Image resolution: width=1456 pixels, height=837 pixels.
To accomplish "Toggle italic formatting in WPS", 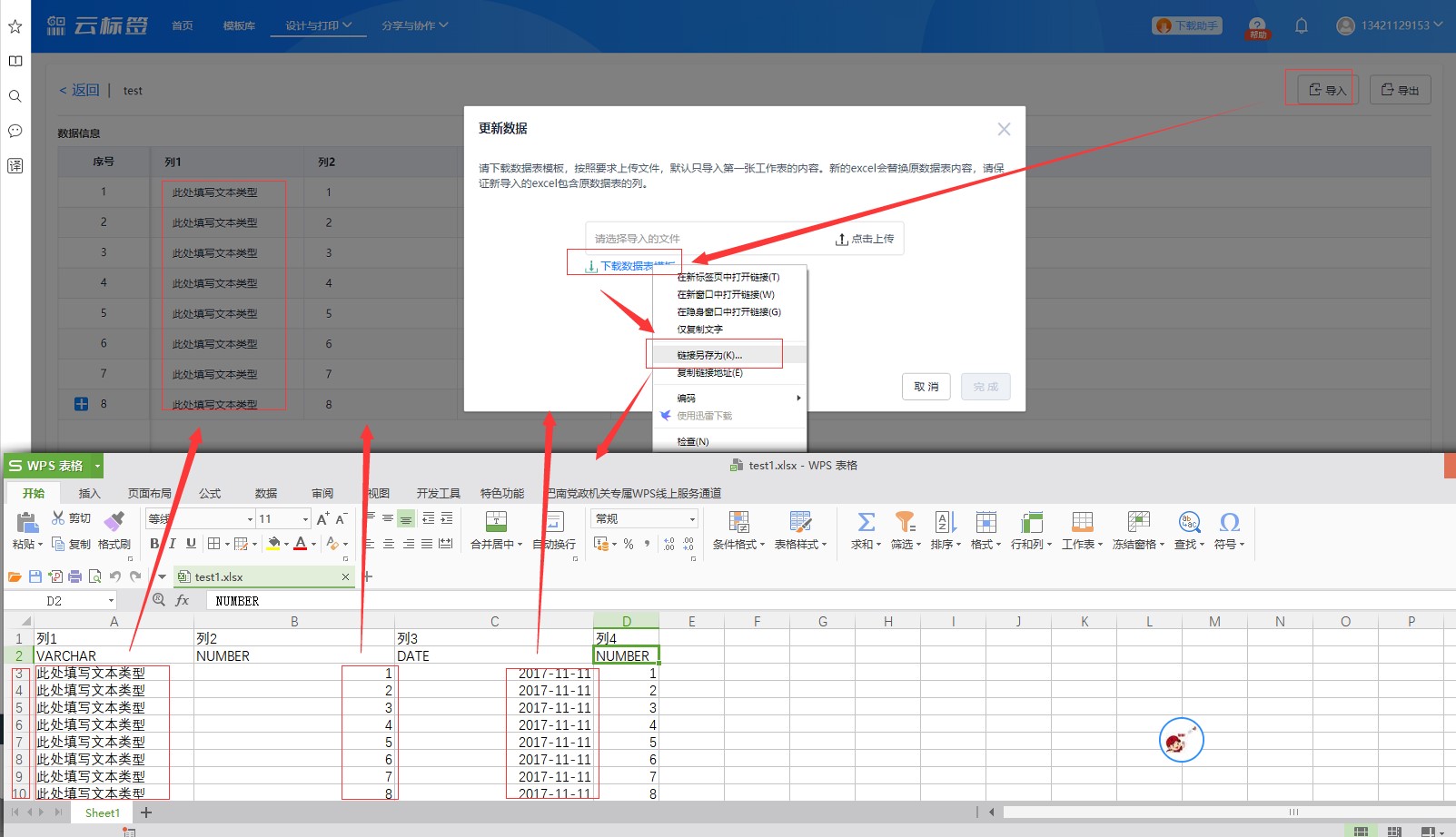I will pyautogui.click(x=172, y=544).
